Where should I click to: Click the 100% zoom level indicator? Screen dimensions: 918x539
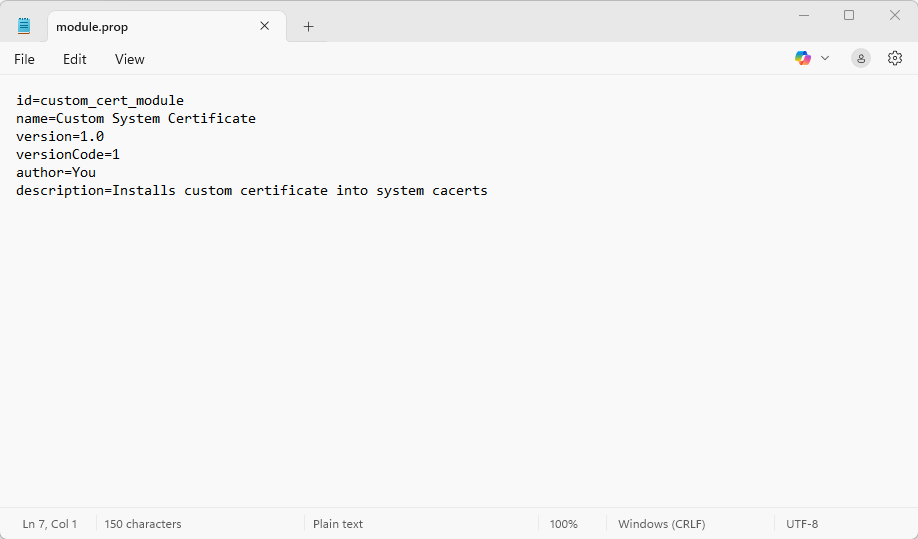click(564, 524)
